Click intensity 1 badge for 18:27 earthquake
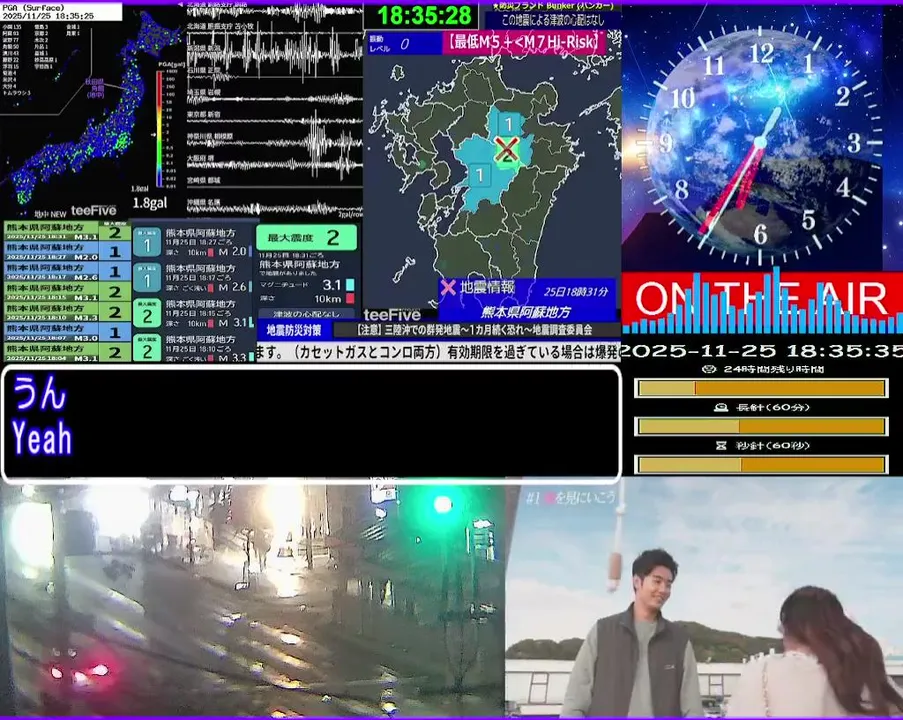Viewport: 903px width, 720px height. point(147,242)
